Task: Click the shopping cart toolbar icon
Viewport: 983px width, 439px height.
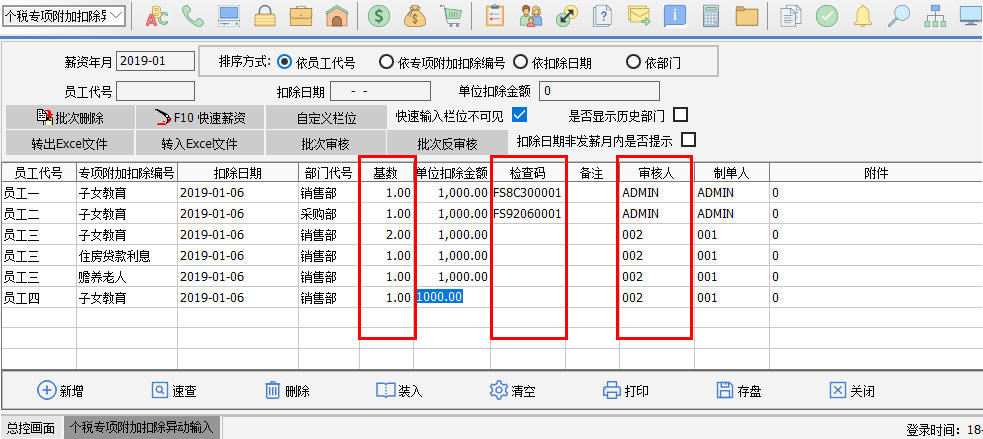Action: pyautogui.click(x=451, y=16)
